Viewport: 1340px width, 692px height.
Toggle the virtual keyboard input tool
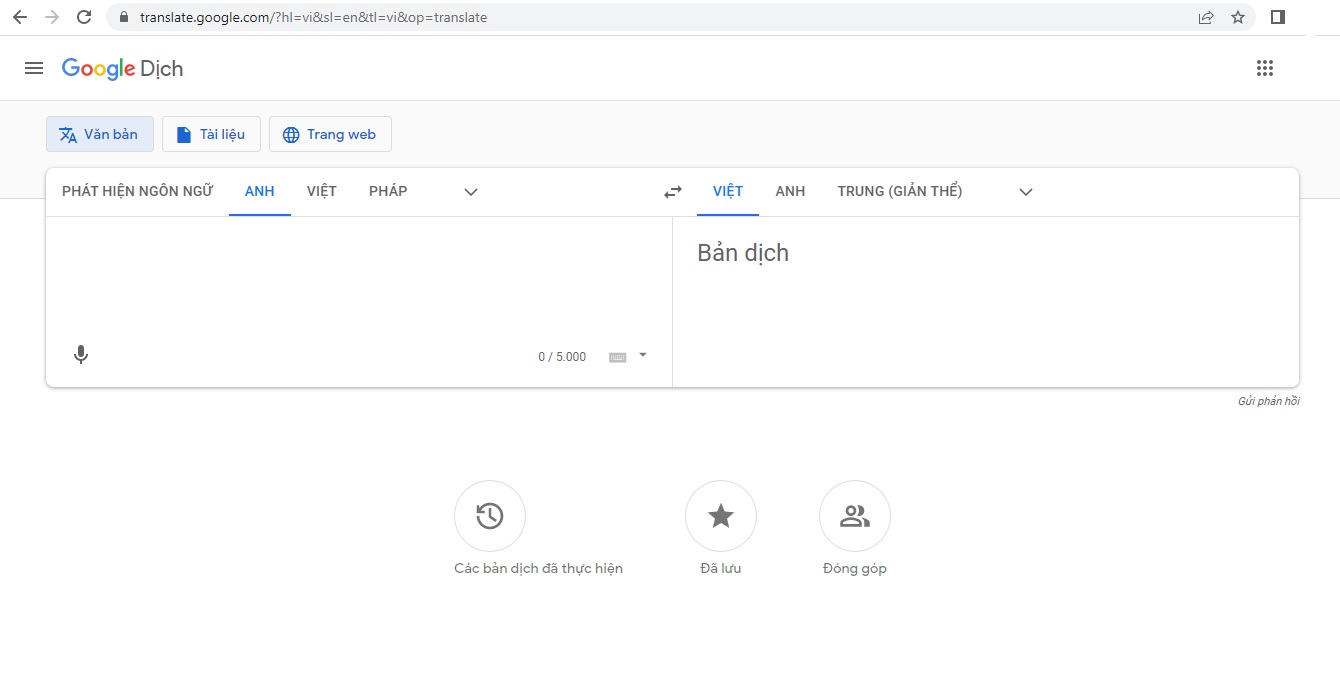pyautogui.click(x=618, y=357)
